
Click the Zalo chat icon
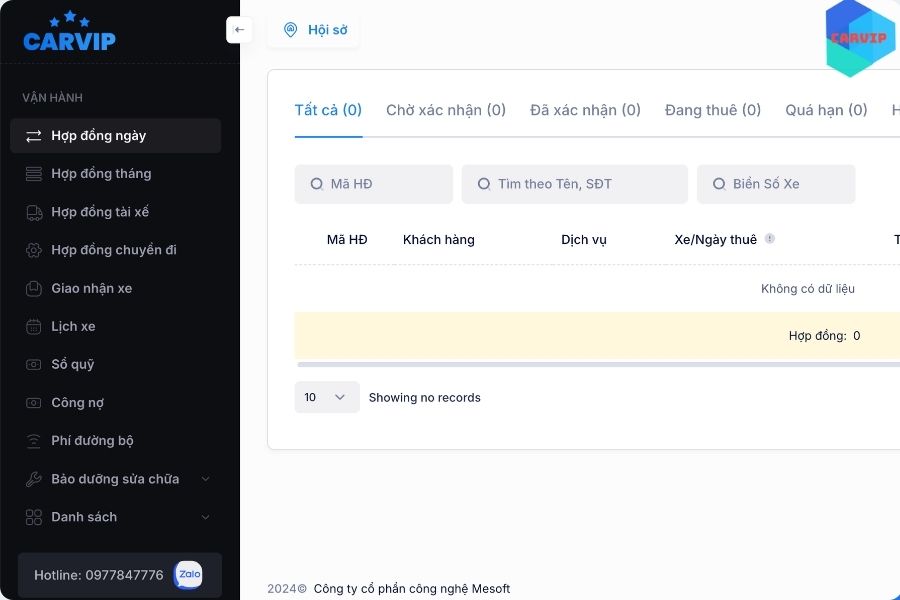coord(188,575)
